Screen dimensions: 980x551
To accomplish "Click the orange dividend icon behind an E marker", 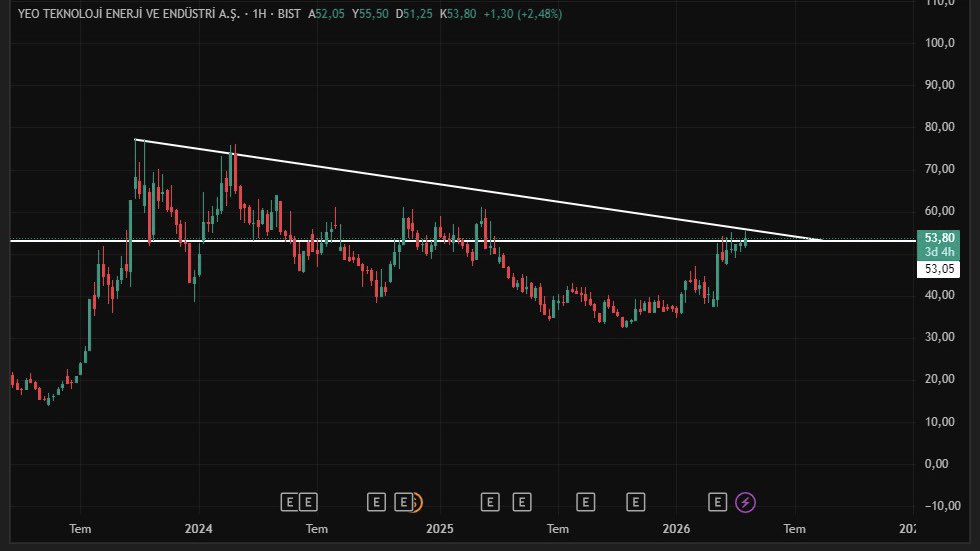I will click(x=417, y=502).
